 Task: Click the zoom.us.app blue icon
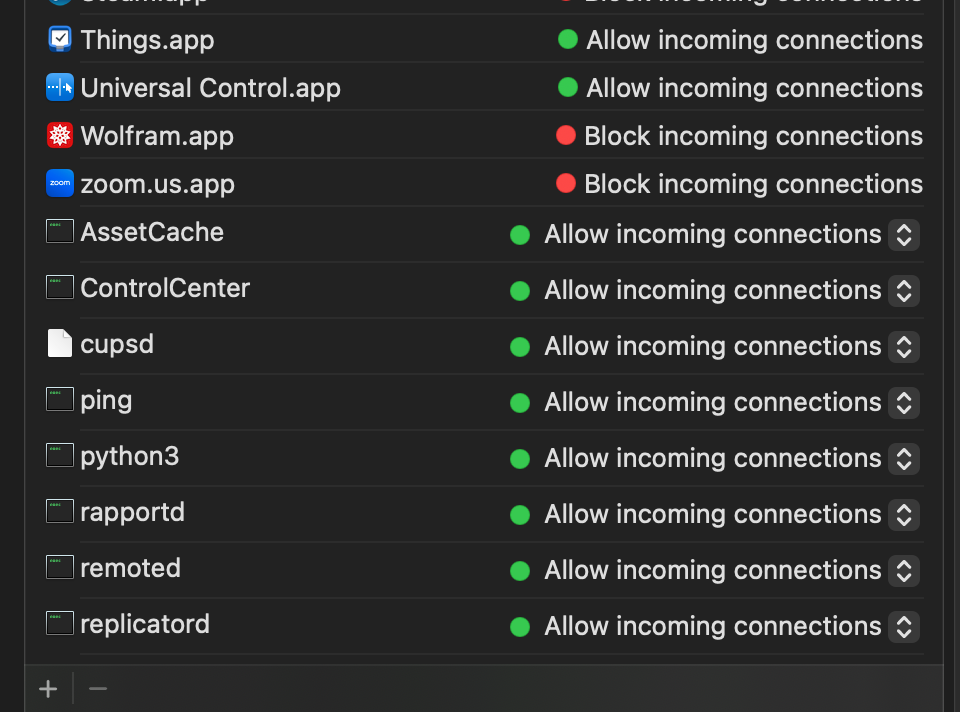60,184
